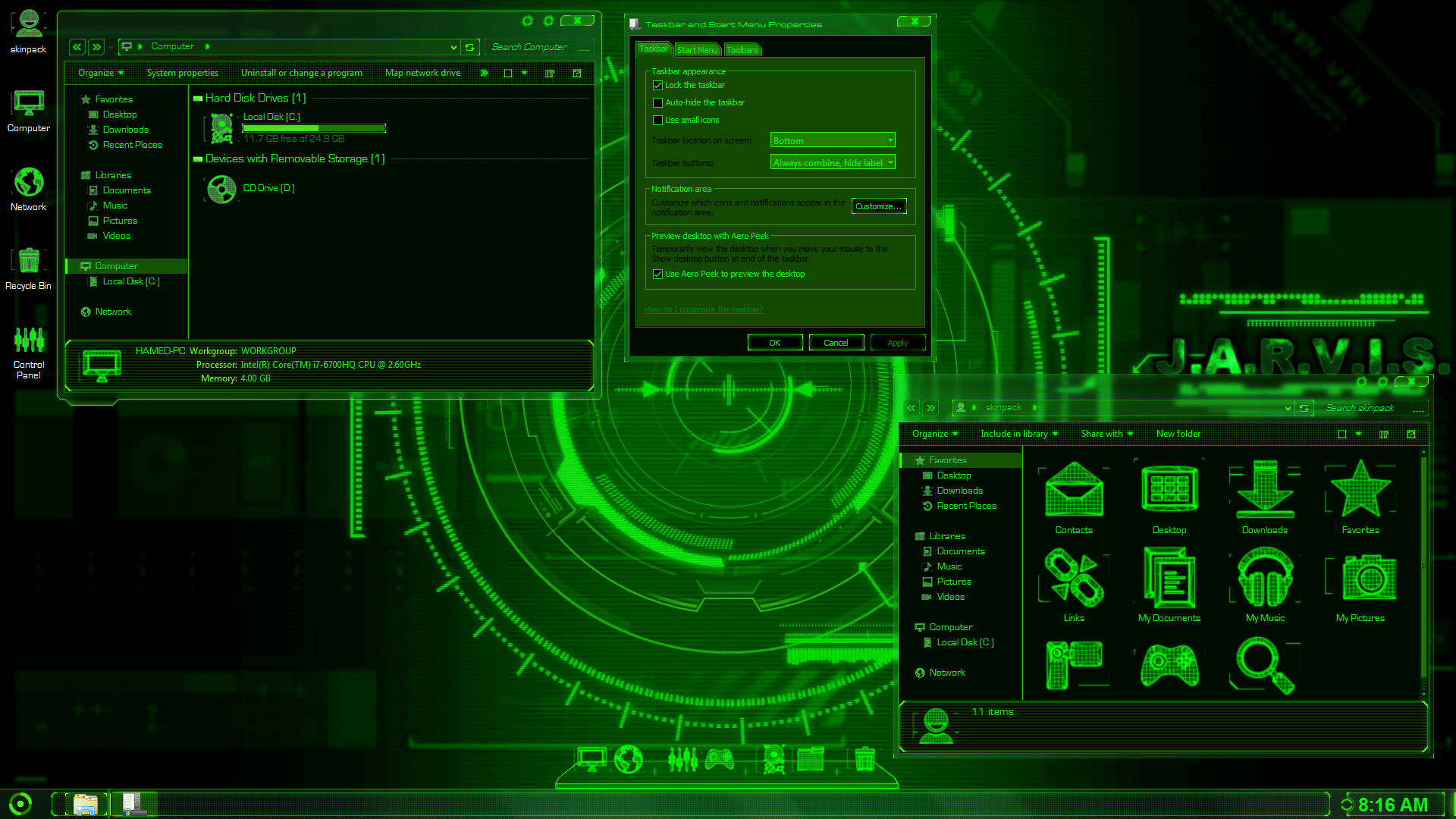Check Use small icons option
Viewport: 1456px width, 819px height.
point(658,121)
